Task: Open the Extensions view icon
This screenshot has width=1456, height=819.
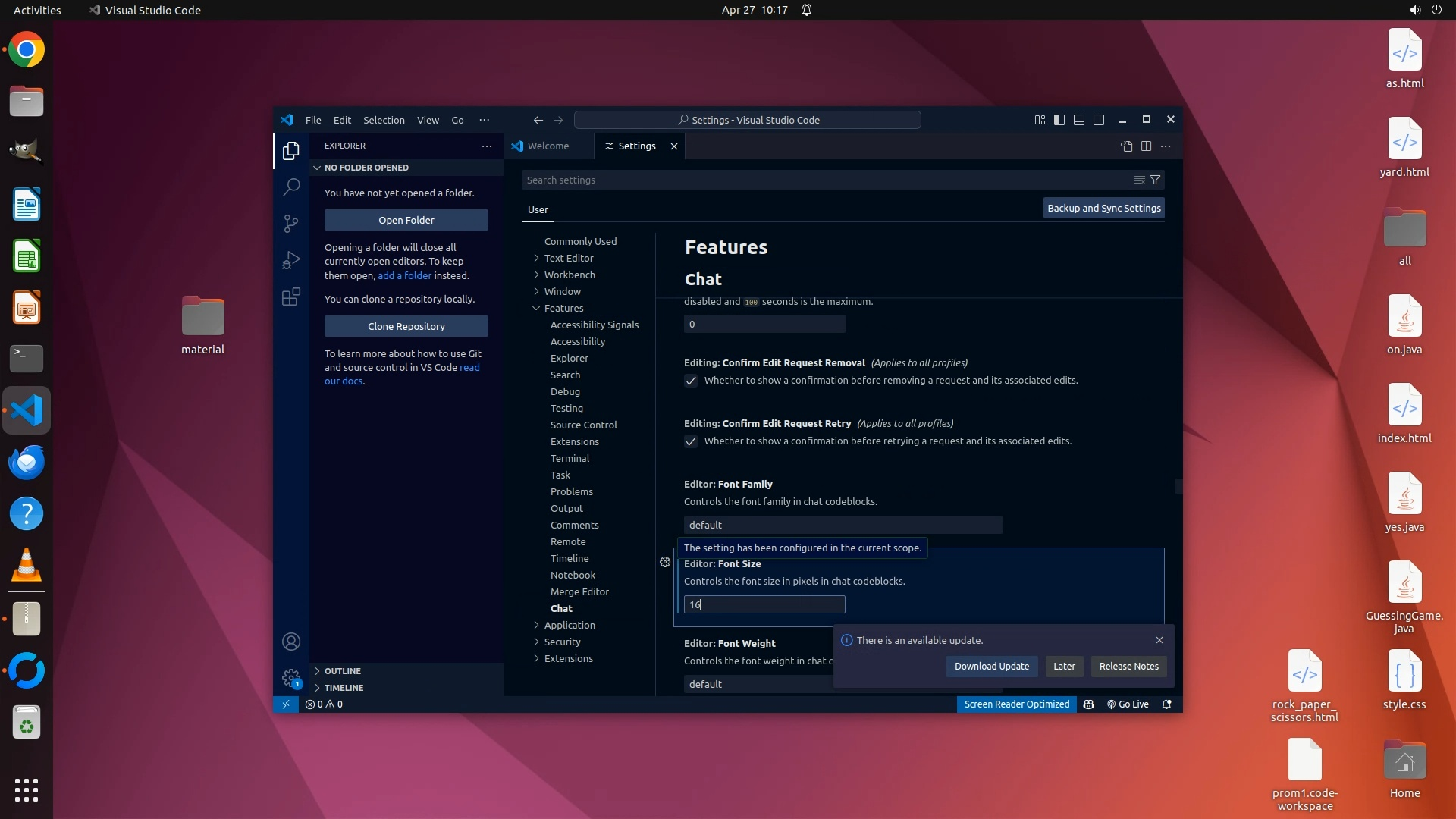Action: click(291, 297)
